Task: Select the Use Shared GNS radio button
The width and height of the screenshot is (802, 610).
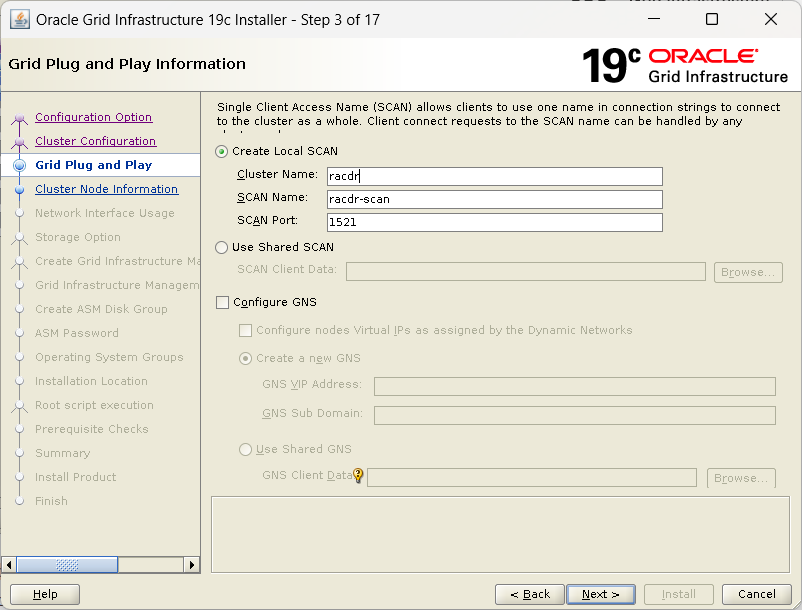Action: (x=246, y=449)
